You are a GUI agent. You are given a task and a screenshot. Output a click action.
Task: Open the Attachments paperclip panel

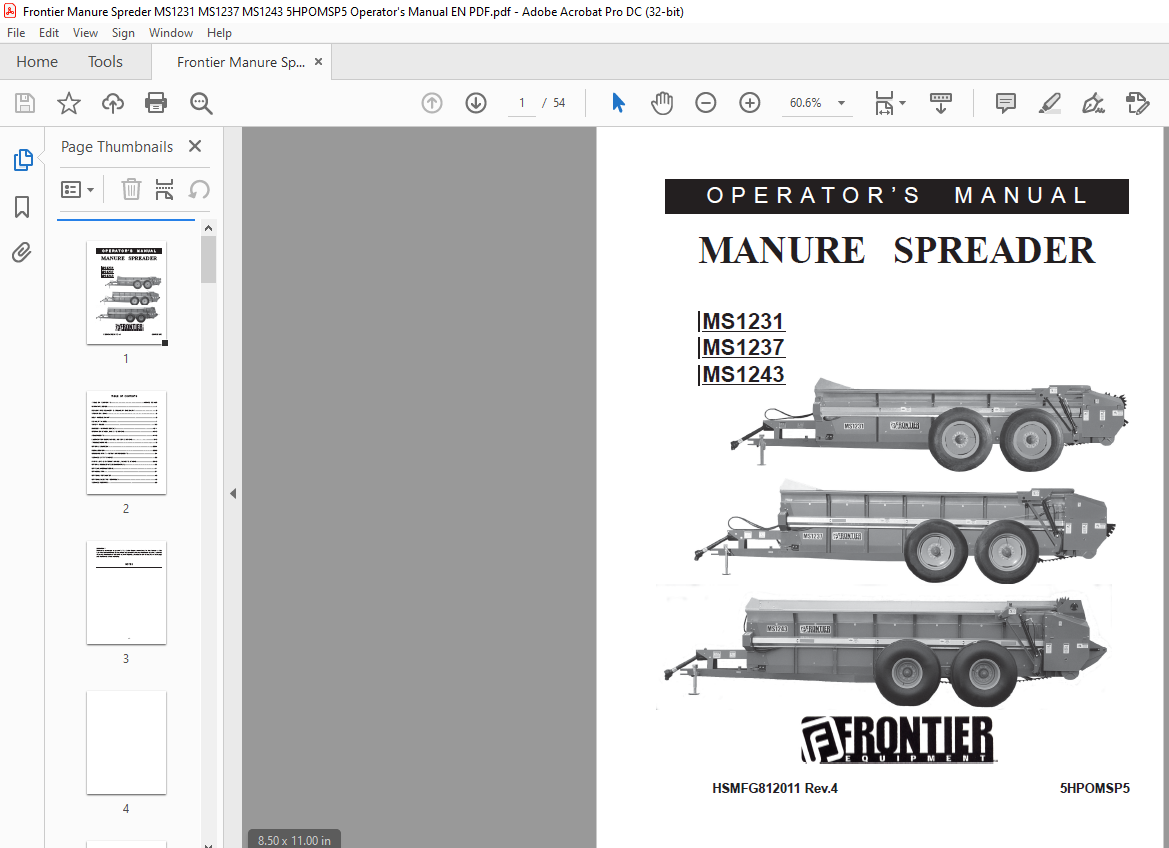click(x=22, y=253)
